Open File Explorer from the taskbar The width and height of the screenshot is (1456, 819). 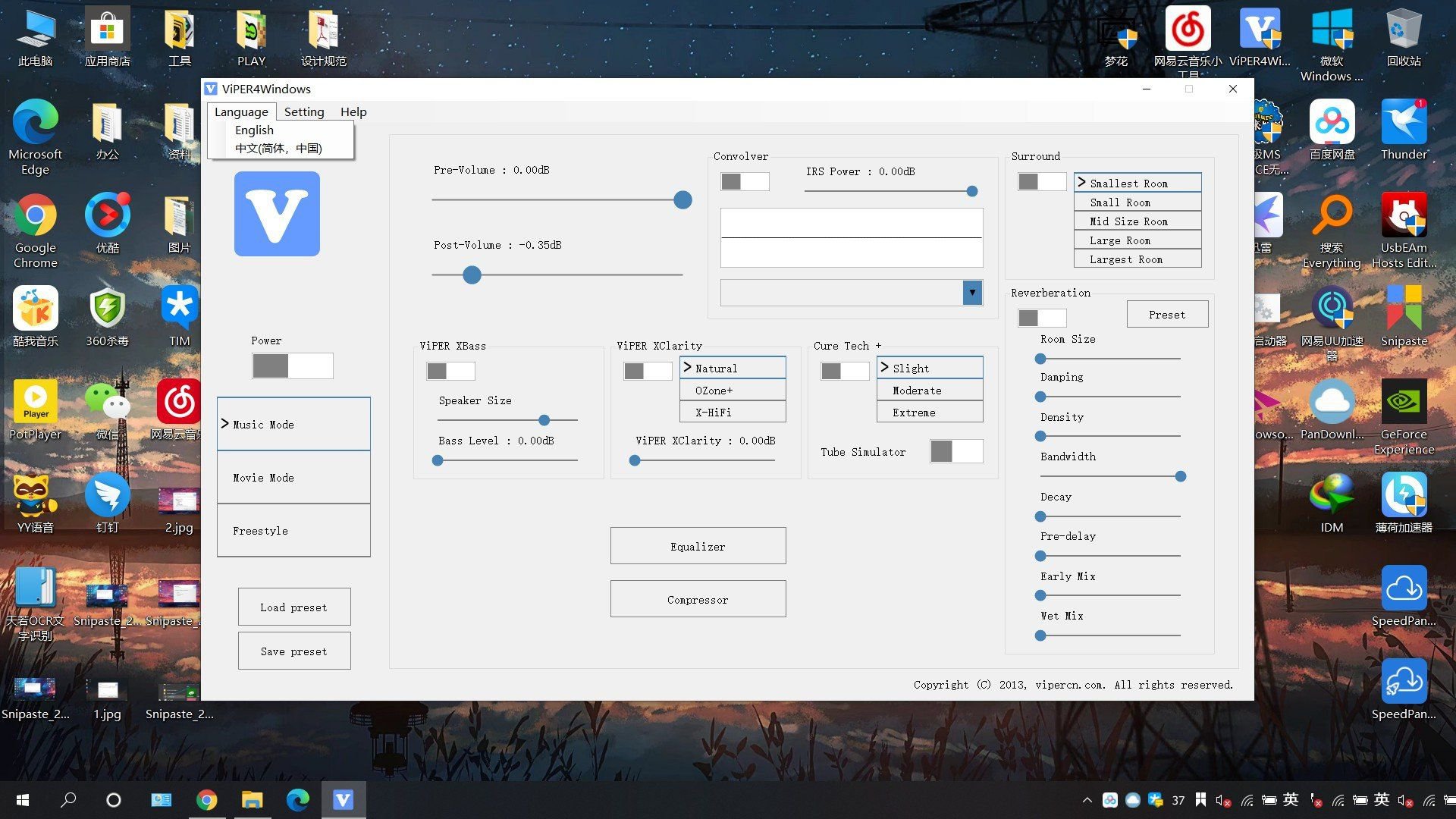click(252, 800)
